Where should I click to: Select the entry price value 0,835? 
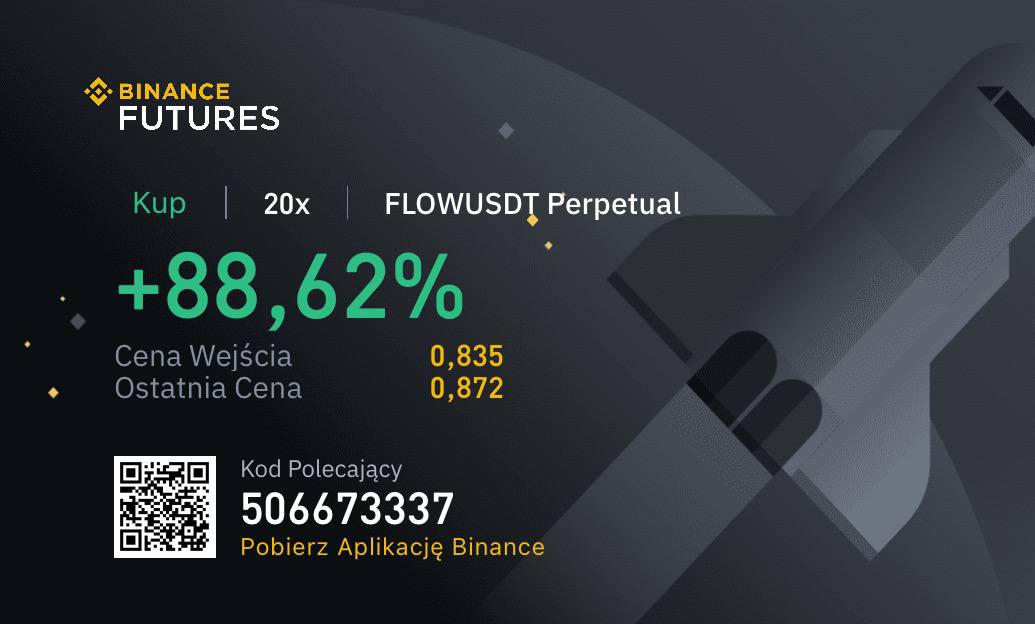point(466,356)
